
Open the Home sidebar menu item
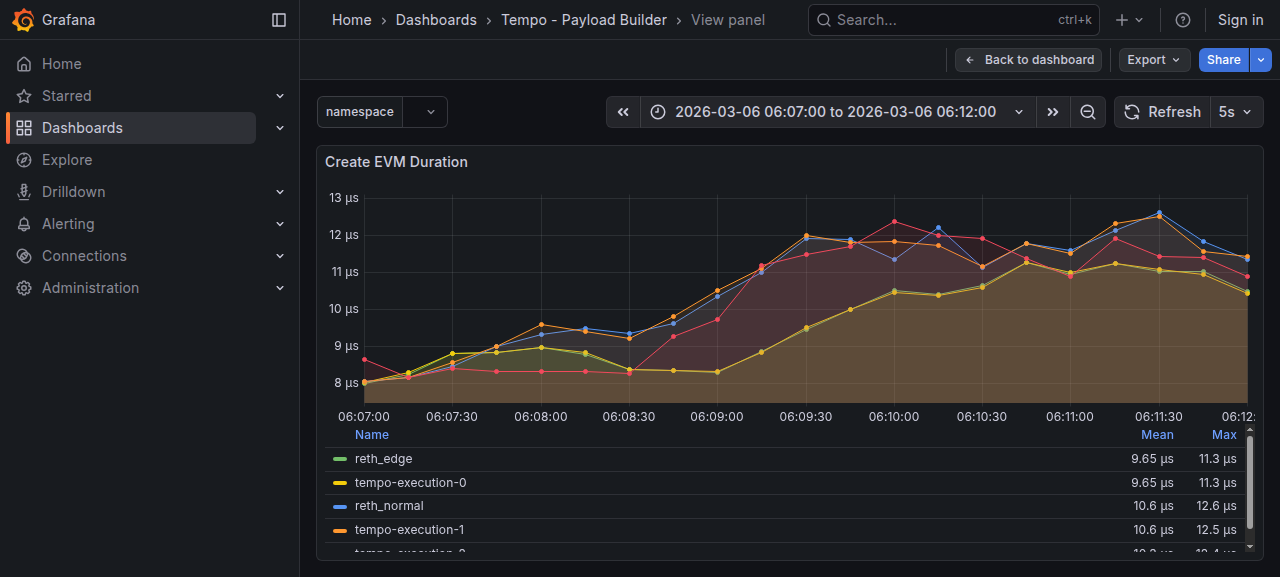coord(62,64)
